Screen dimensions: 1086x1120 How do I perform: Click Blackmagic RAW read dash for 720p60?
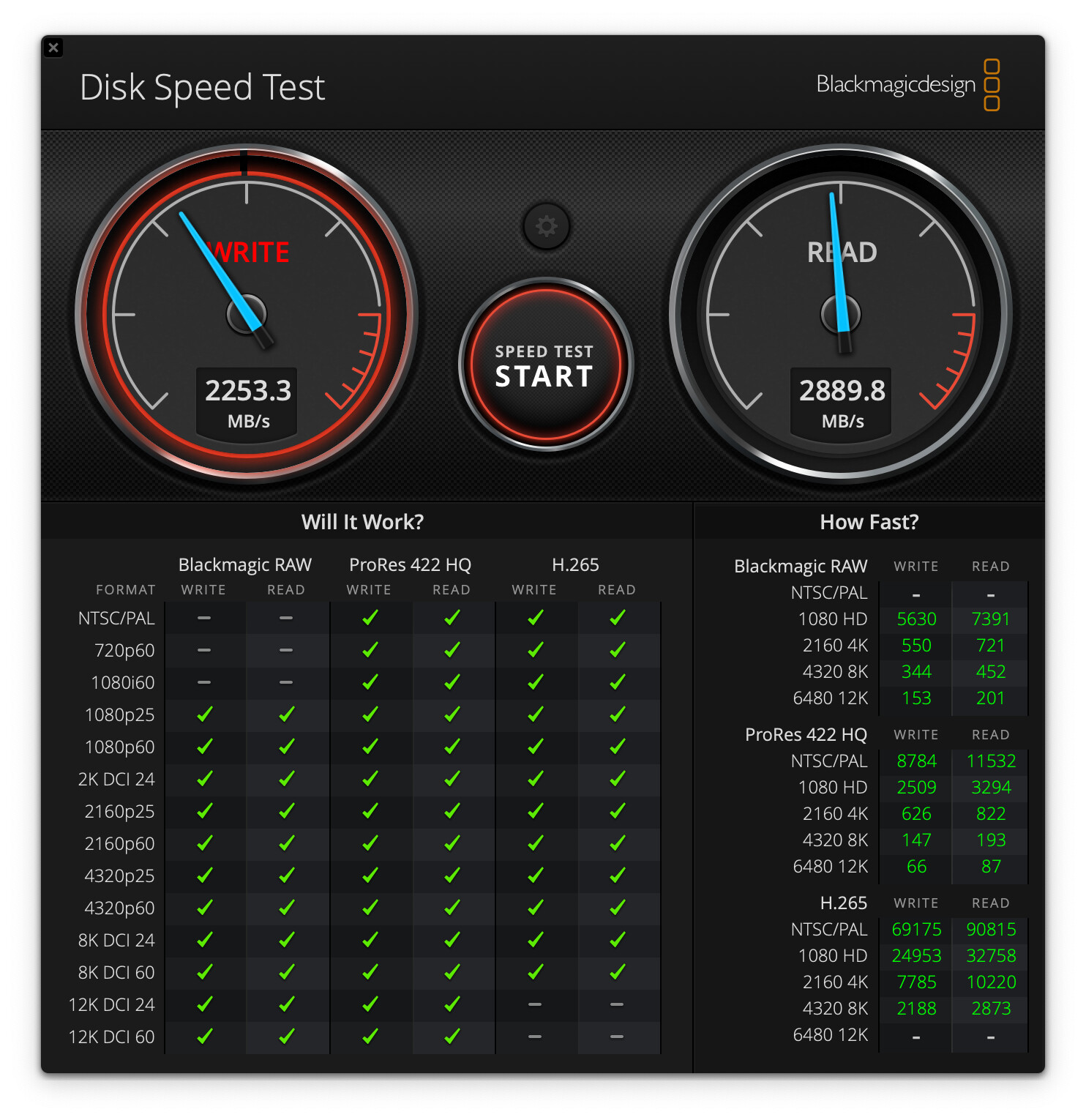[286, 650]
